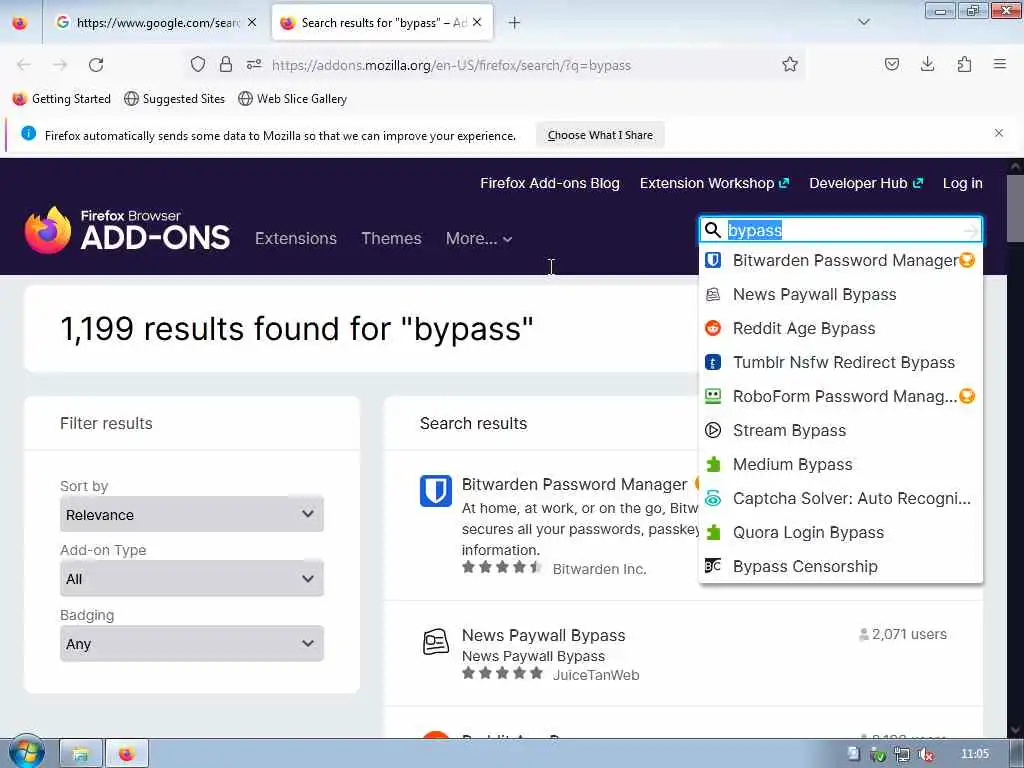Open Extensions section
The width and height of the screenshot is (1024, 768).
point(296,238)
